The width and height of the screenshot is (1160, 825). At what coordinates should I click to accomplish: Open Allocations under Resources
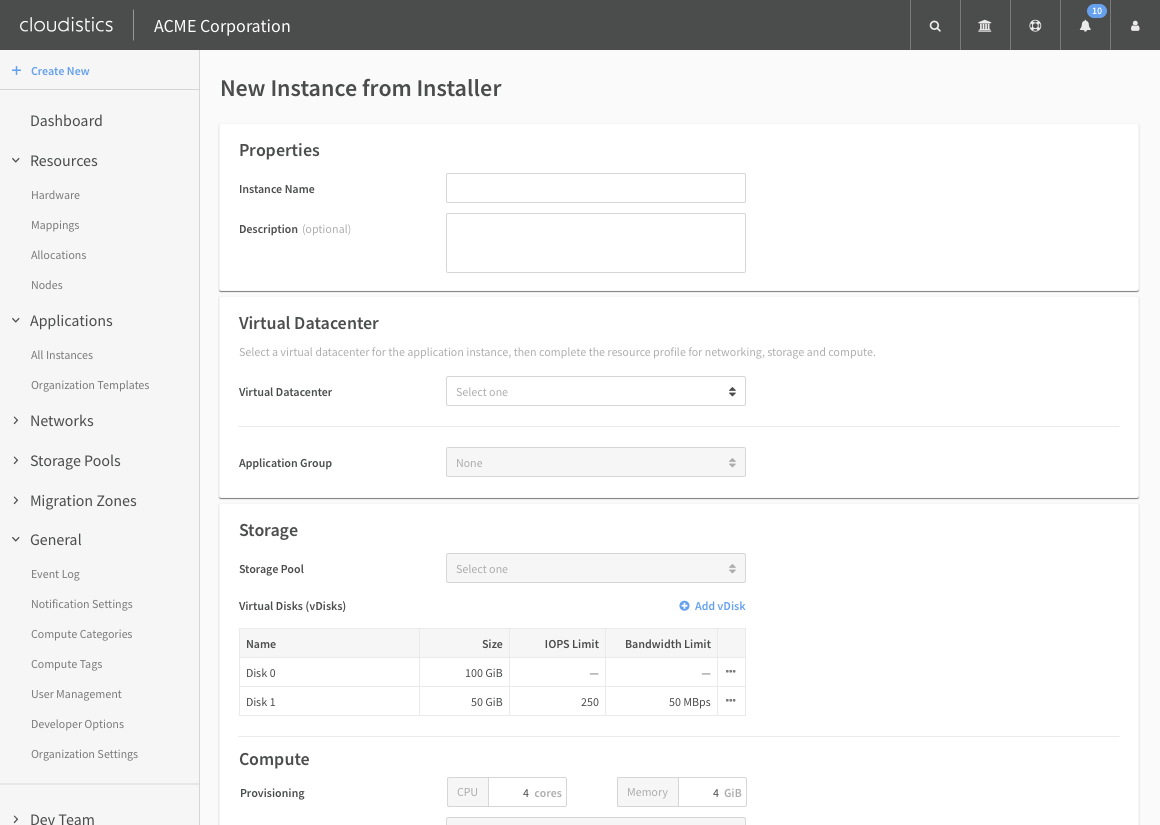58,255
